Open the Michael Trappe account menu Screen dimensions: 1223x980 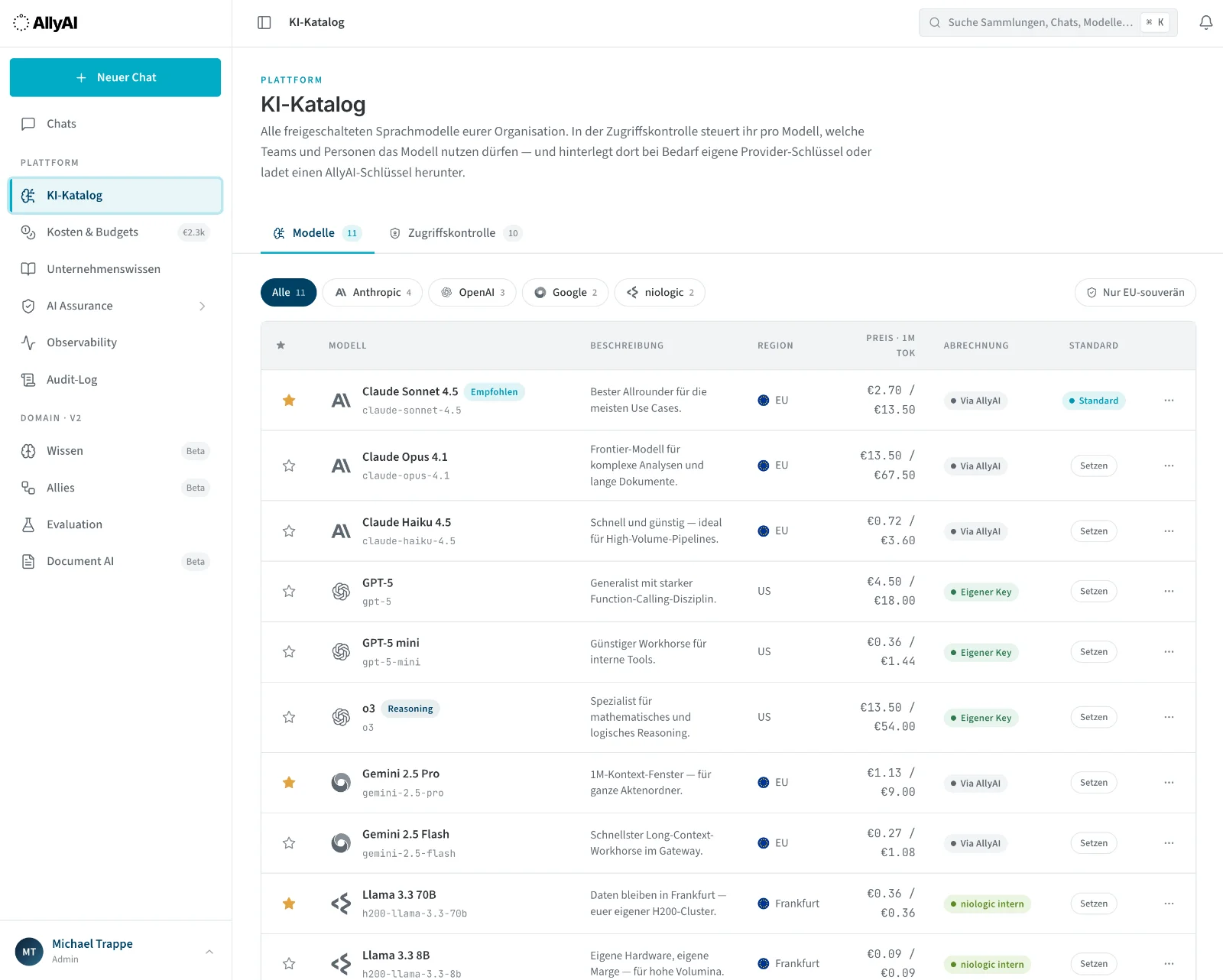pos(115,951)
